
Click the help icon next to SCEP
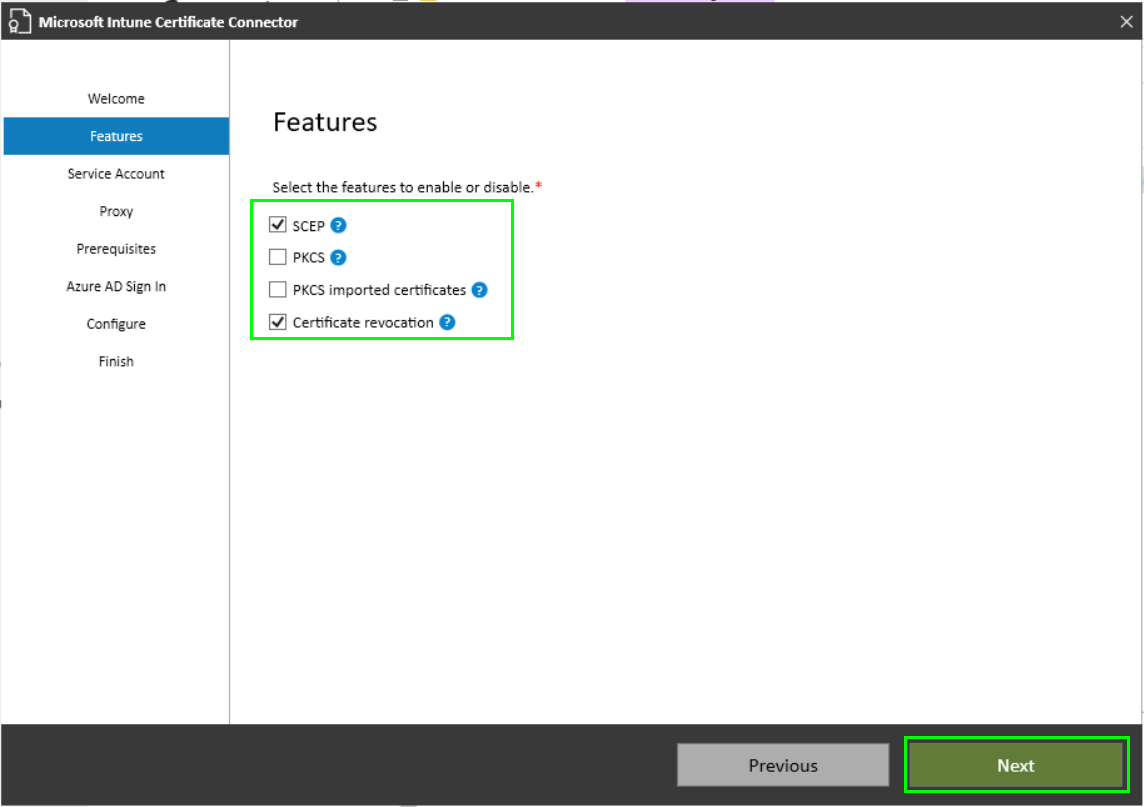pyautogui.click(x=338, y=226)
